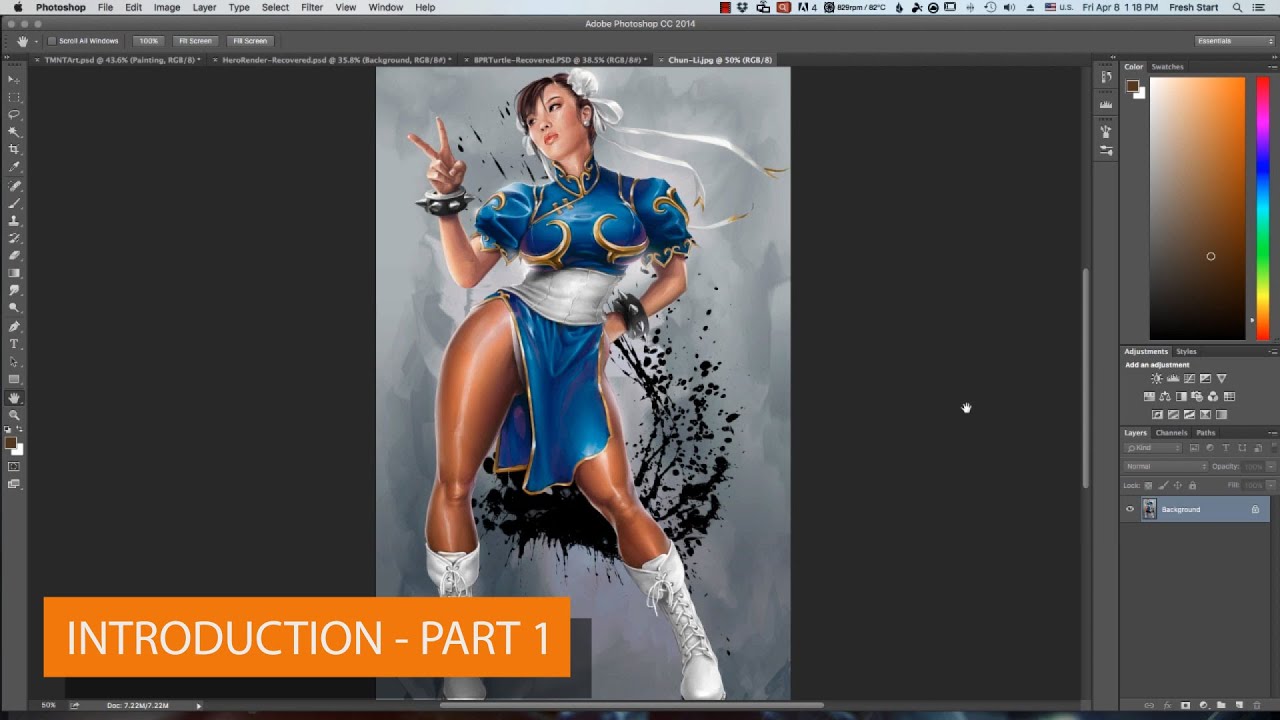Select the Brush tool
The width and height of the screenshot is (1280, 720).
pos(14,203)
